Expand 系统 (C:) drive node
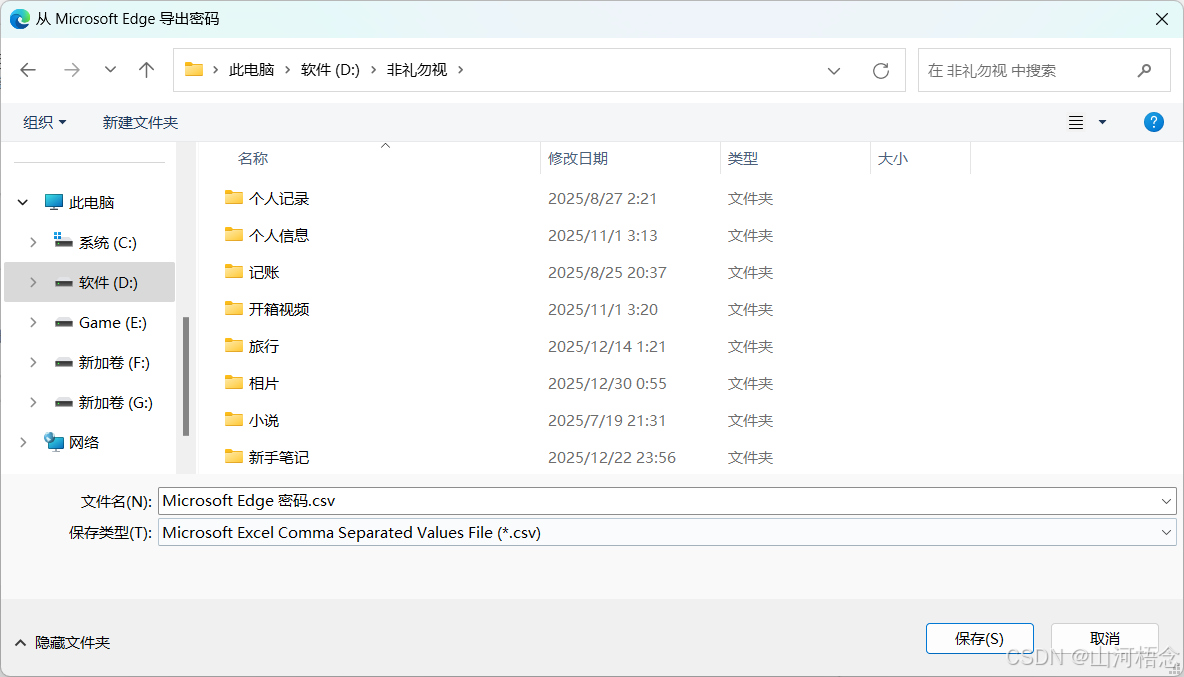 [x=33, y=242]
